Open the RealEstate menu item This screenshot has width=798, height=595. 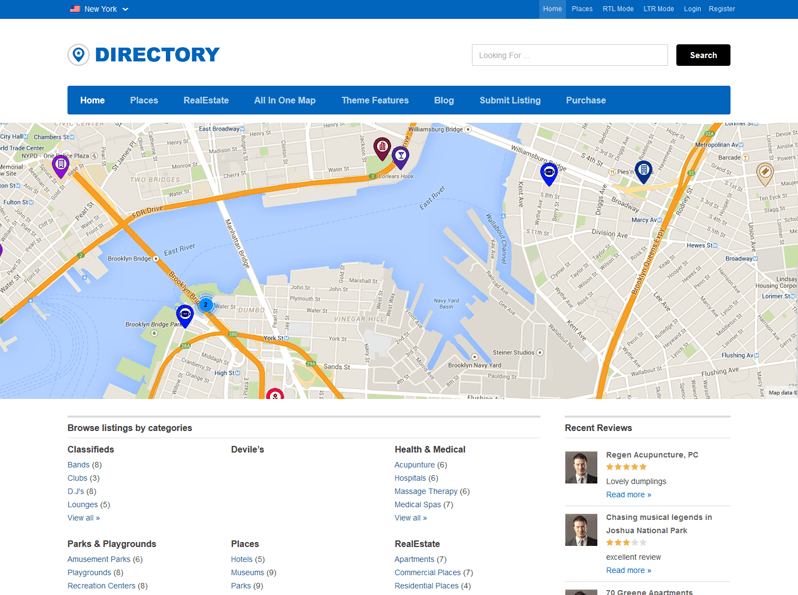[206, 100]
